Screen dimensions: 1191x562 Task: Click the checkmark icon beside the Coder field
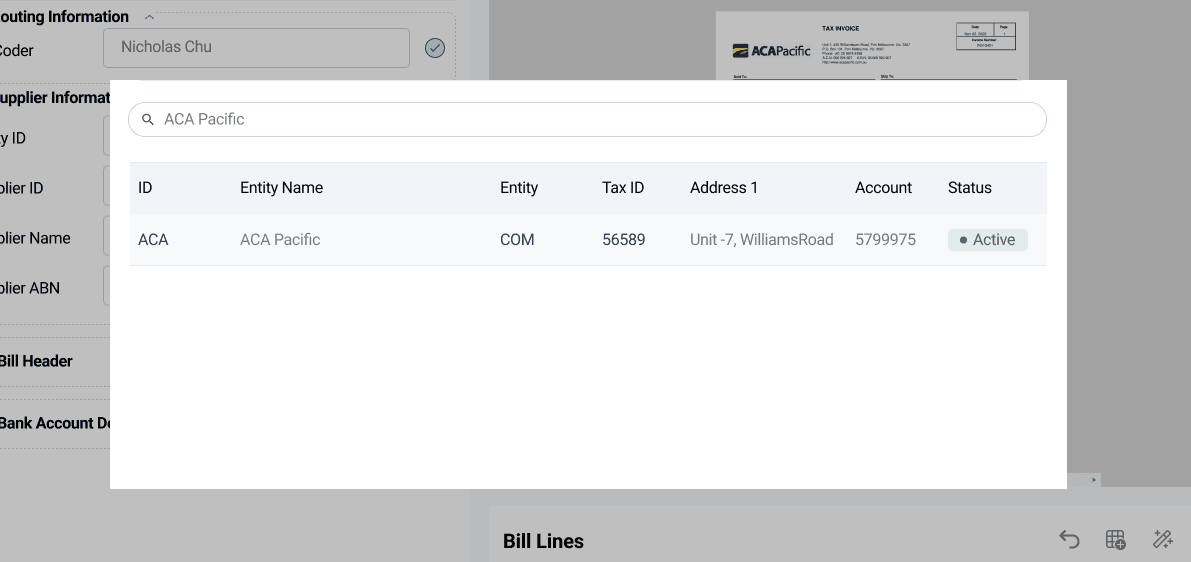434,48
